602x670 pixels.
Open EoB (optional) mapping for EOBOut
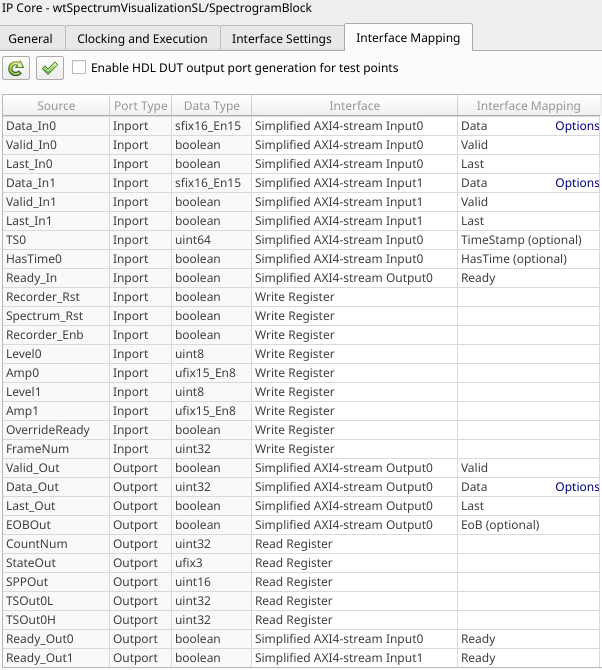[529, 525]
